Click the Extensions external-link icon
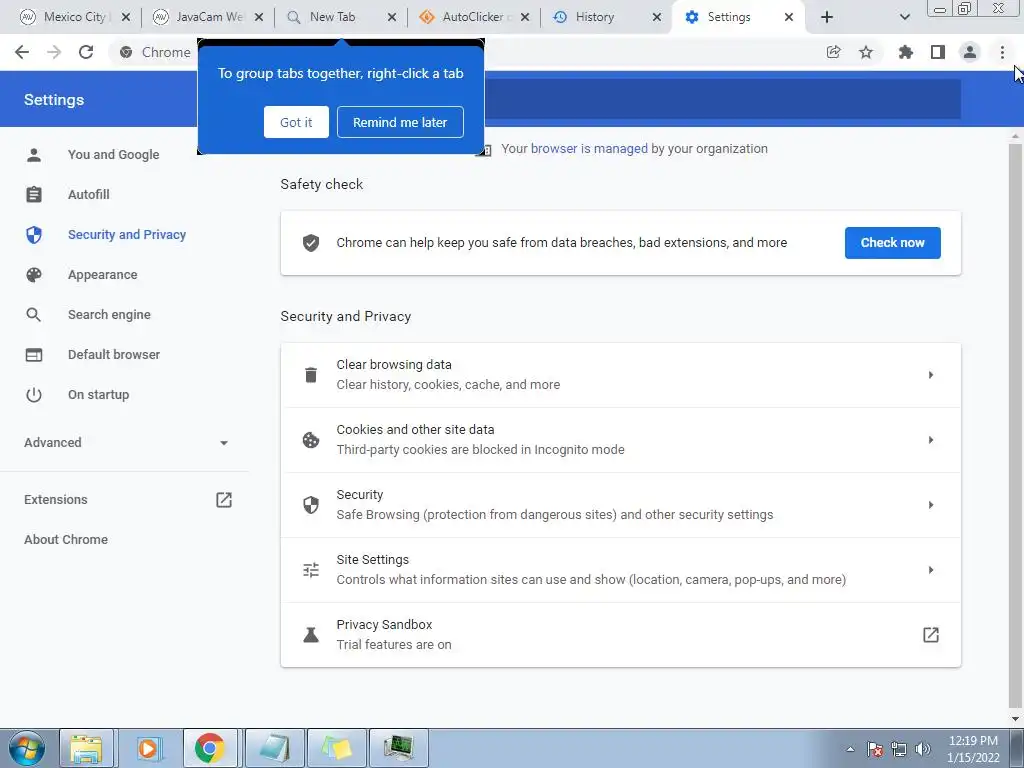 tap(224, 500)
